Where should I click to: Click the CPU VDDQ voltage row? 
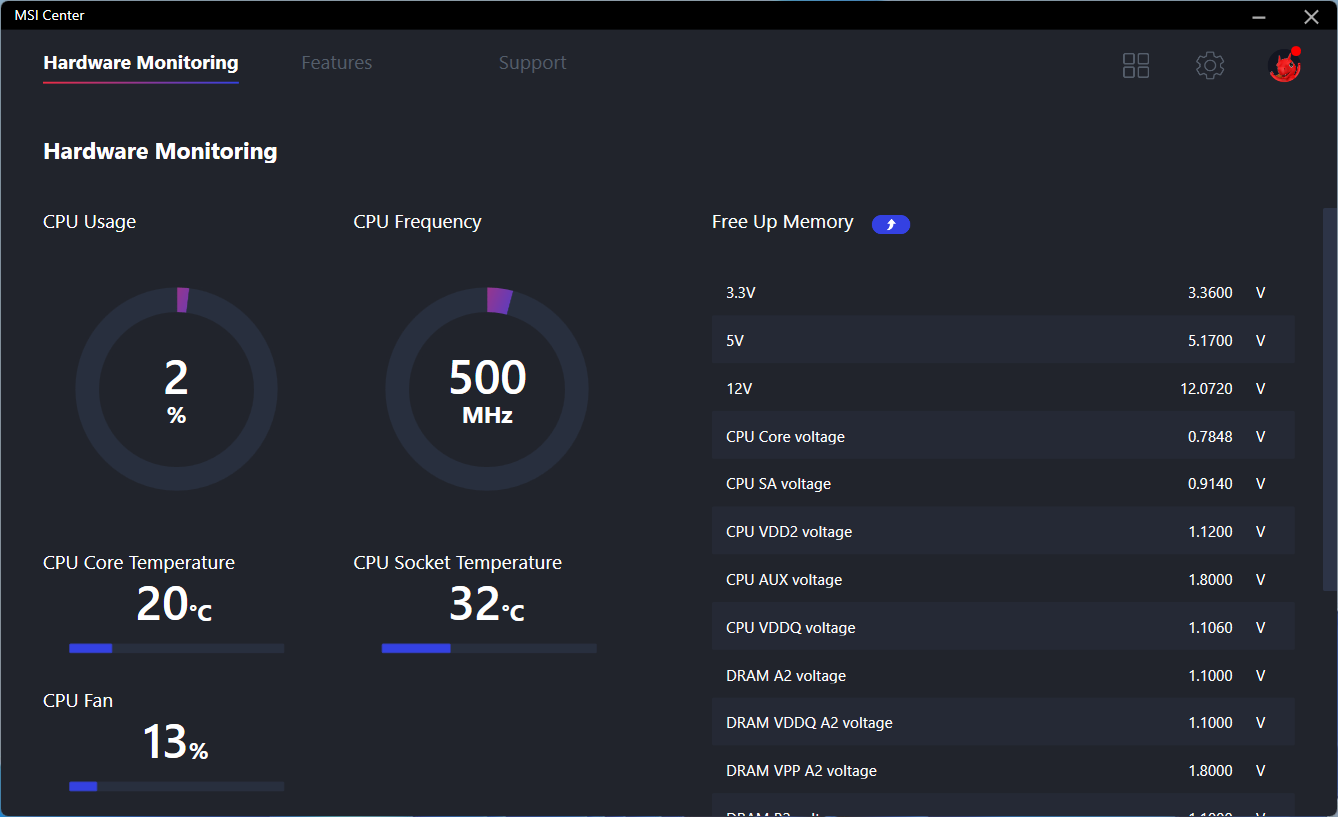tap(1002, 628)
